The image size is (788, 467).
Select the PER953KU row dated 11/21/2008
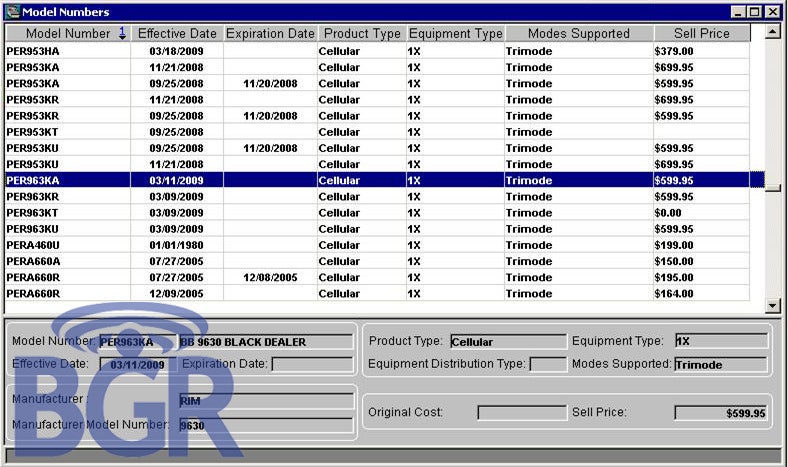point(377,164)
